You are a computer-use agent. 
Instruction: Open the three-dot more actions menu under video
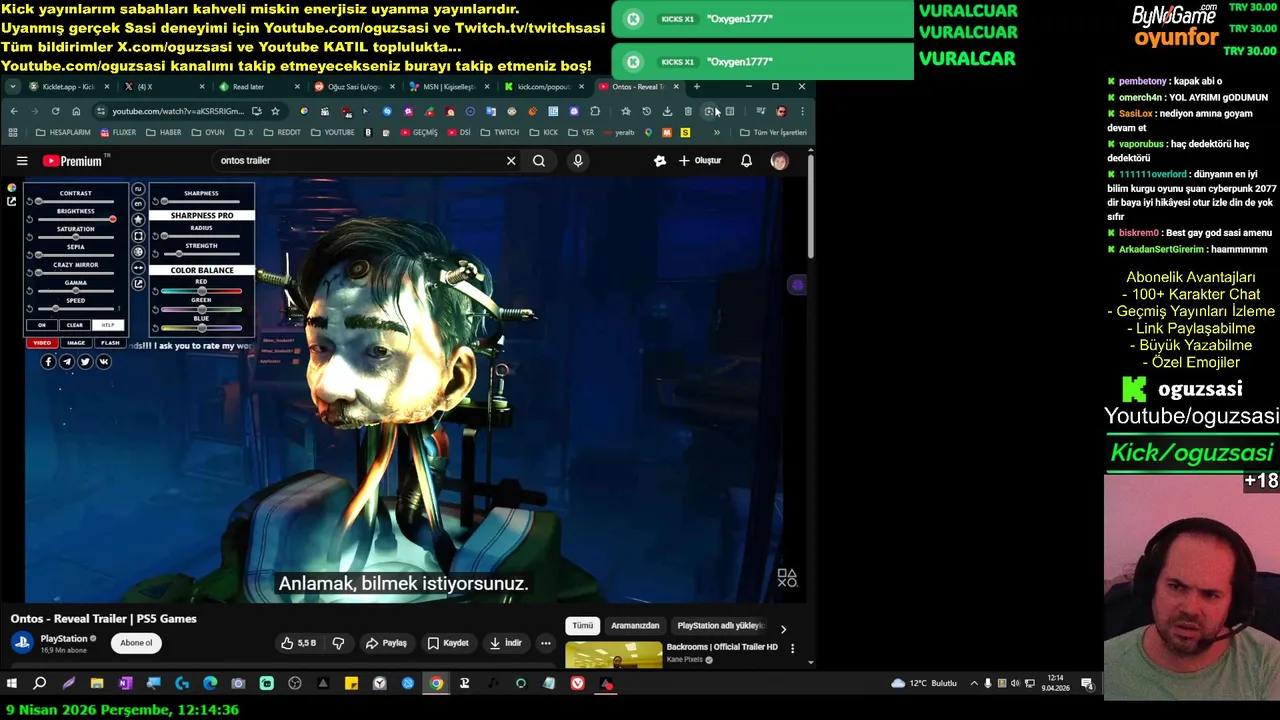tap(545, 643)
